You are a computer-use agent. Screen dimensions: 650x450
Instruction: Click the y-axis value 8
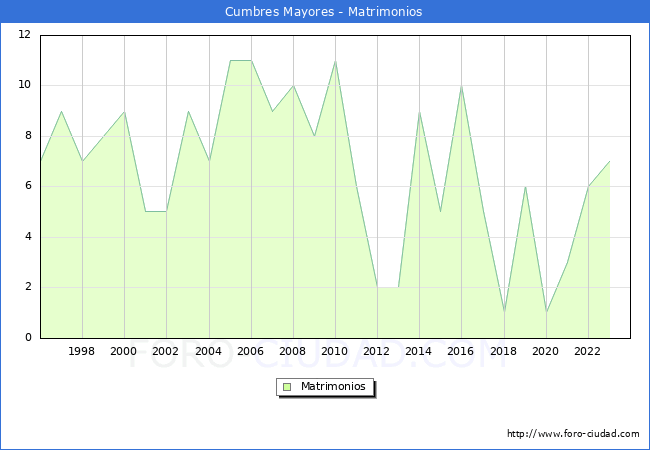28,135
